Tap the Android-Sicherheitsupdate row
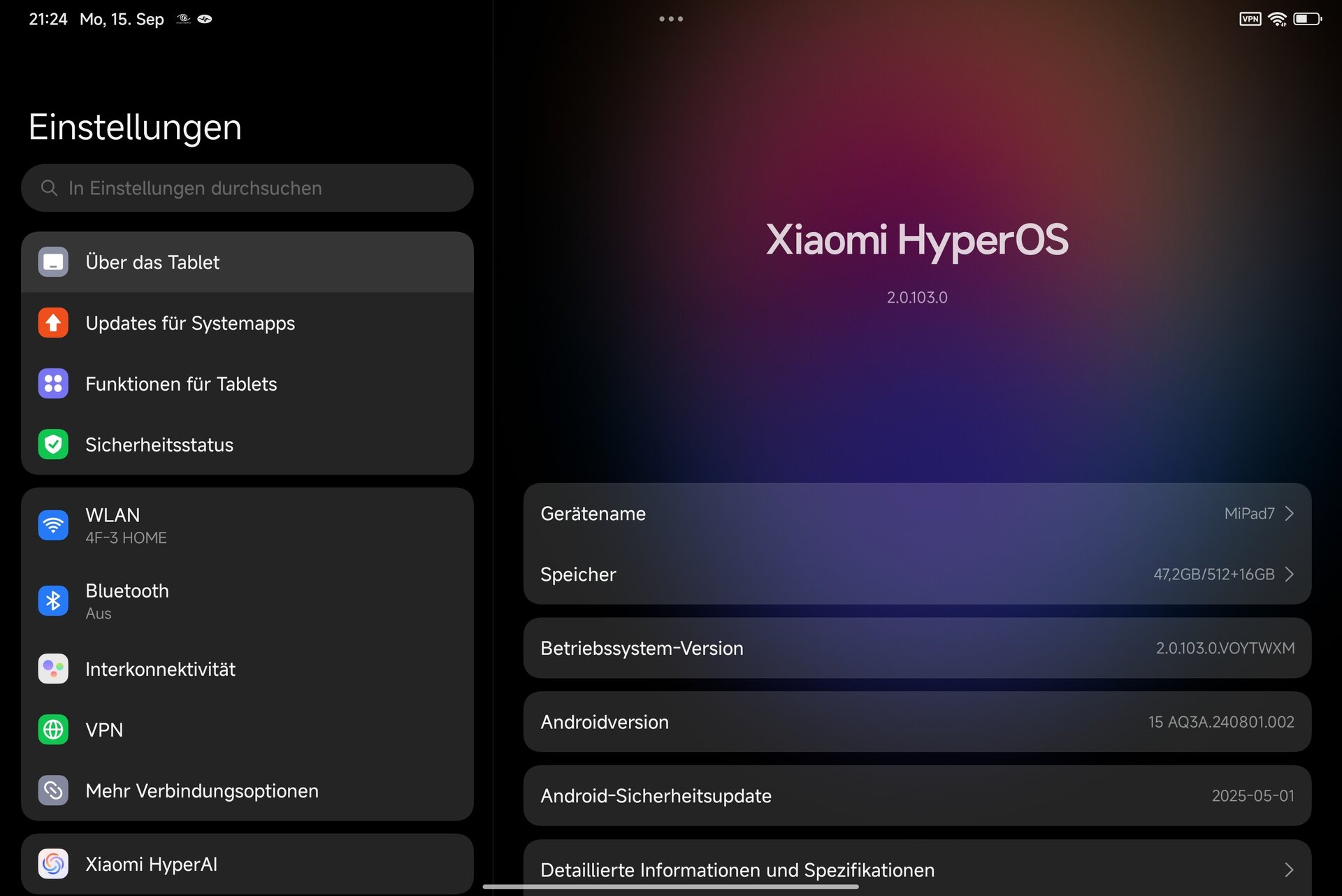This screenshot has width=1342, height=896. (x=917, y=796)
